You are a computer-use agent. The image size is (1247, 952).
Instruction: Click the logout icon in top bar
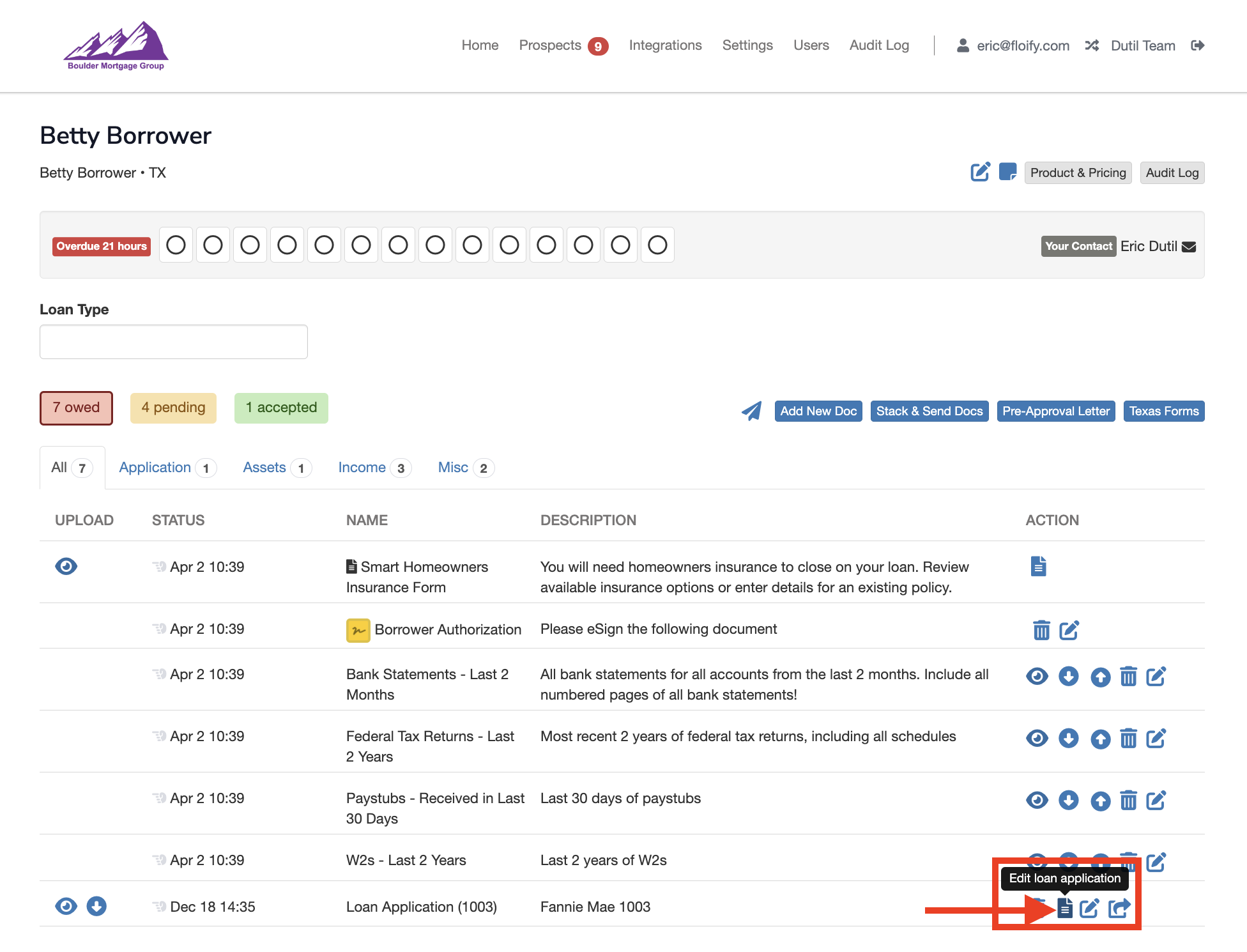click(1198, 45)
